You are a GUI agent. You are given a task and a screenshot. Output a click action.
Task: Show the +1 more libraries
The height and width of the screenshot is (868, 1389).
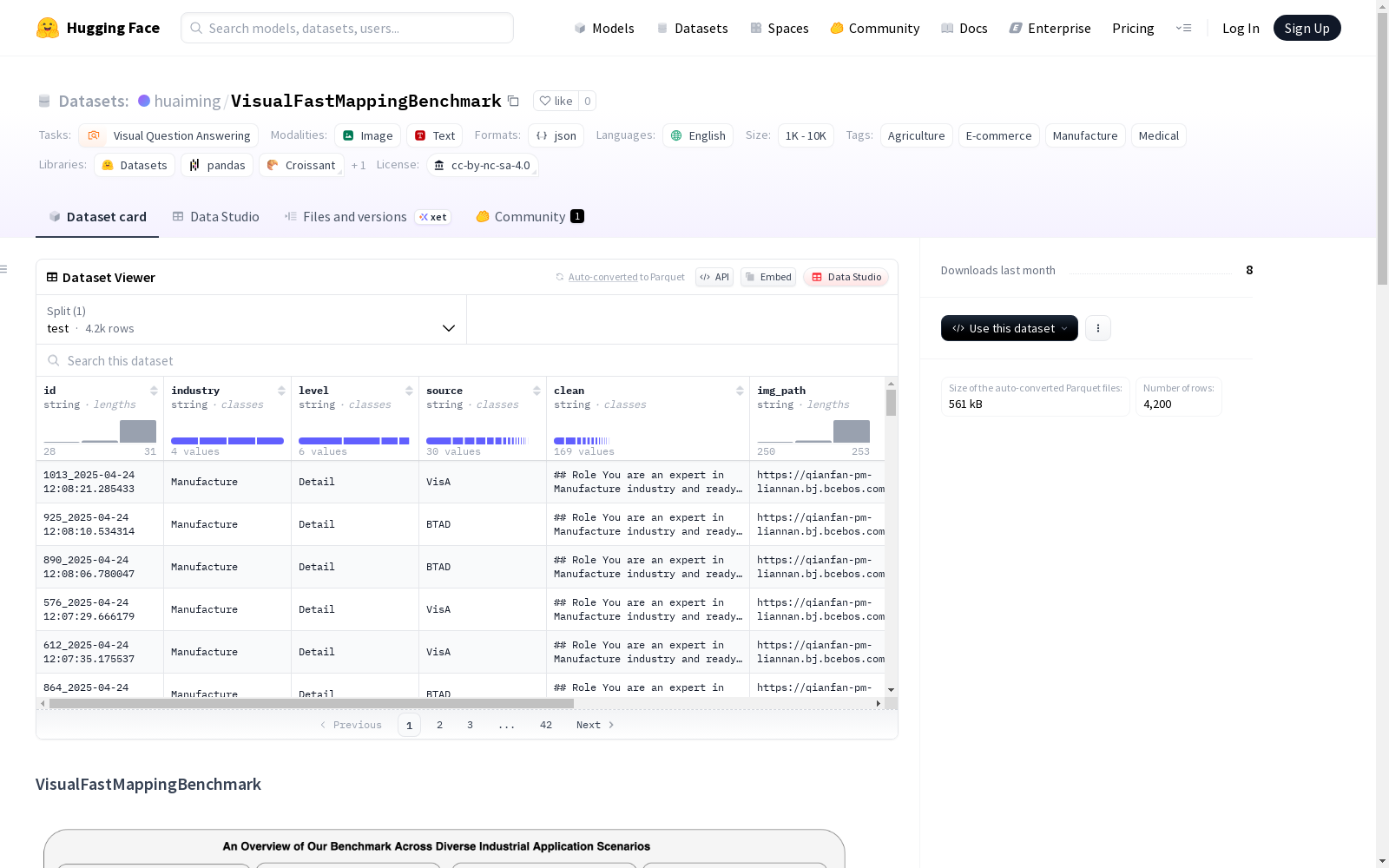359,165
